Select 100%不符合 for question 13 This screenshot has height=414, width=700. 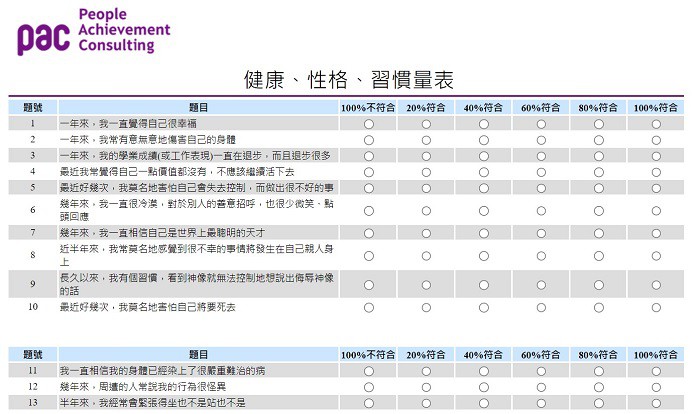[x=369, y=402]
